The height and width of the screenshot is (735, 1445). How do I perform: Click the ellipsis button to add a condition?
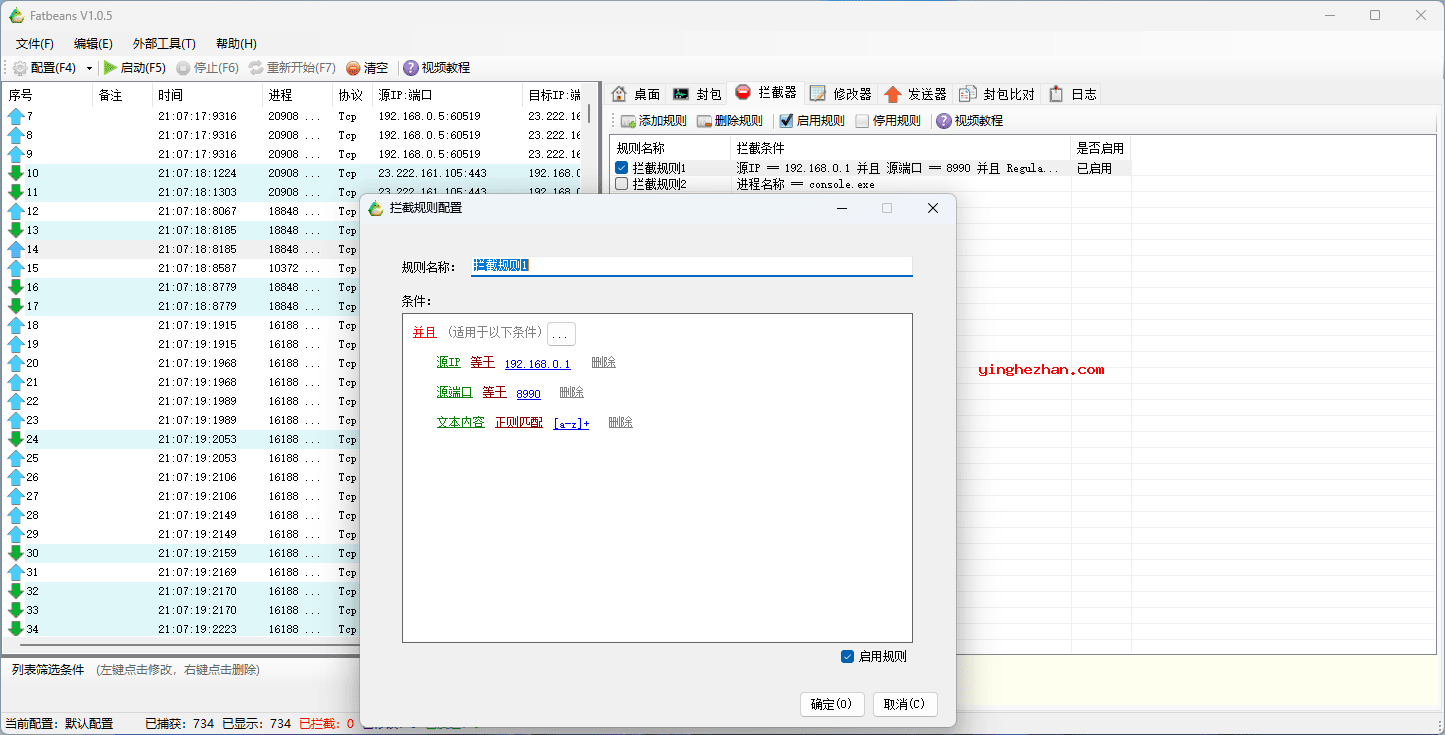pos(561,334)
